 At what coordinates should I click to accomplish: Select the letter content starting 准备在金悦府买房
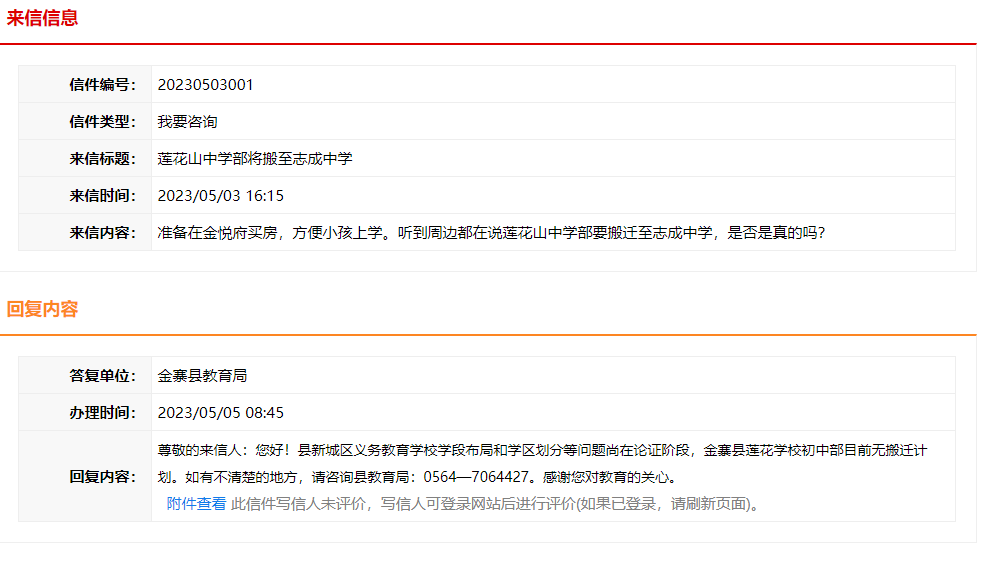(492, 233)
